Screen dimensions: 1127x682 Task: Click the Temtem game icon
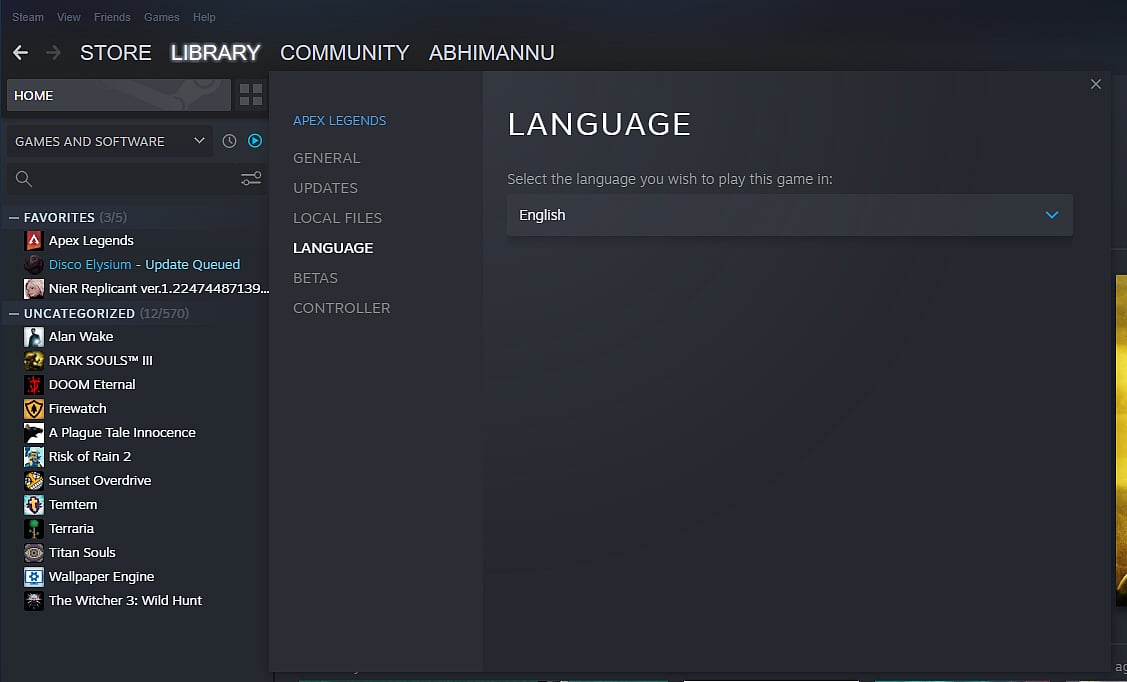(x=34, y=504)
